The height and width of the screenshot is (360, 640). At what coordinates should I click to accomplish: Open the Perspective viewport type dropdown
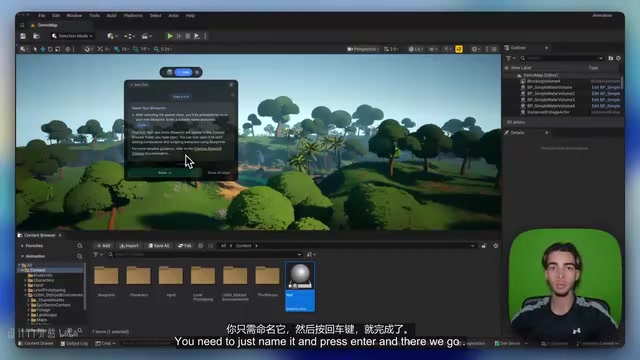[363, 49]
